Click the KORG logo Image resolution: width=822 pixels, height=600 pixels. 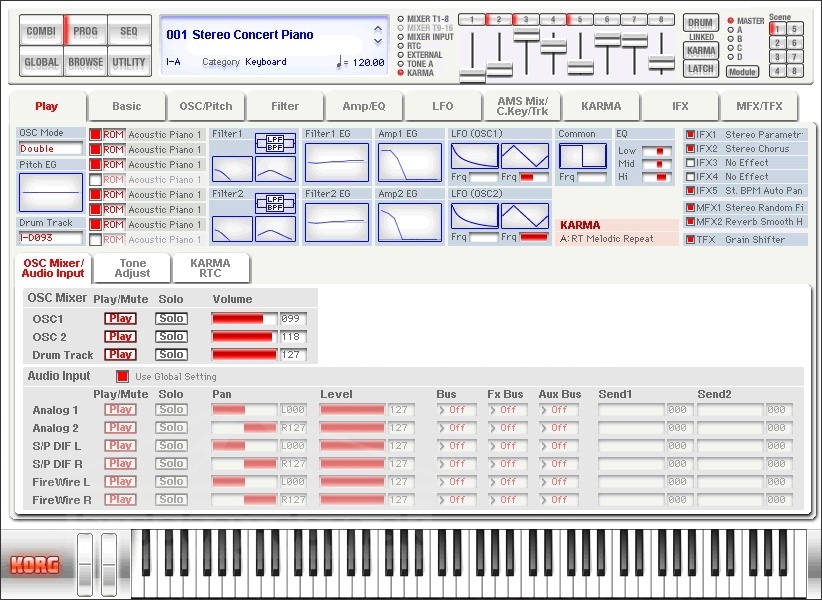(x=35, y=564)
